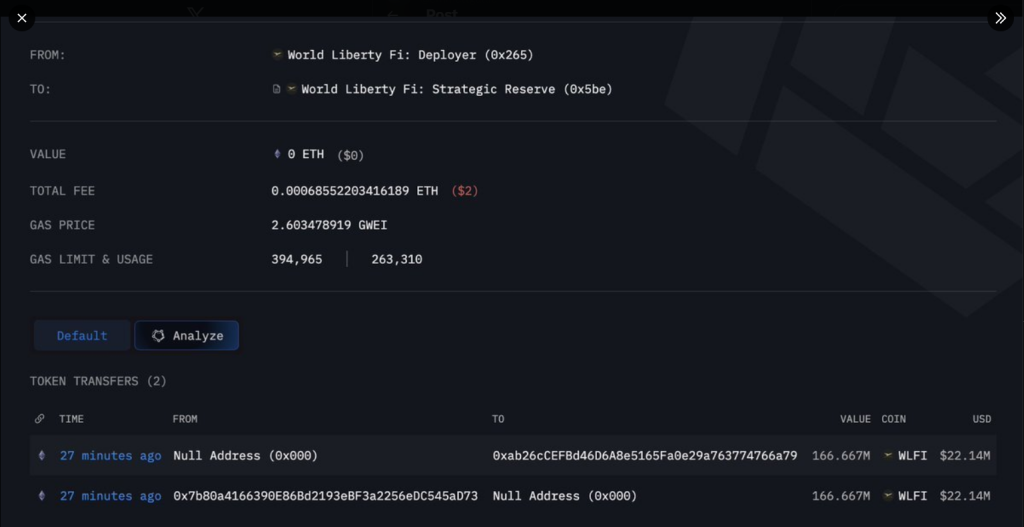1024x527 pixels.
Task: Click WLFI token icon in the 0x7b80a41 sender row
Action: click(x=888, y=496)
